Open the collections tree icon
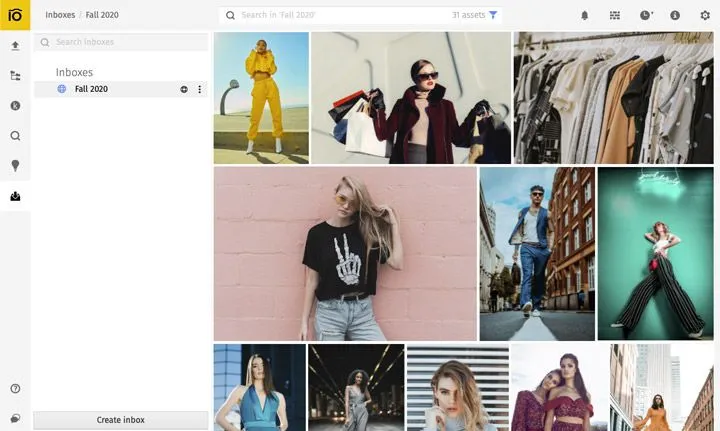The height and width of the screenshot is (431, 720). pyautogui.click(x=15, y=76)
